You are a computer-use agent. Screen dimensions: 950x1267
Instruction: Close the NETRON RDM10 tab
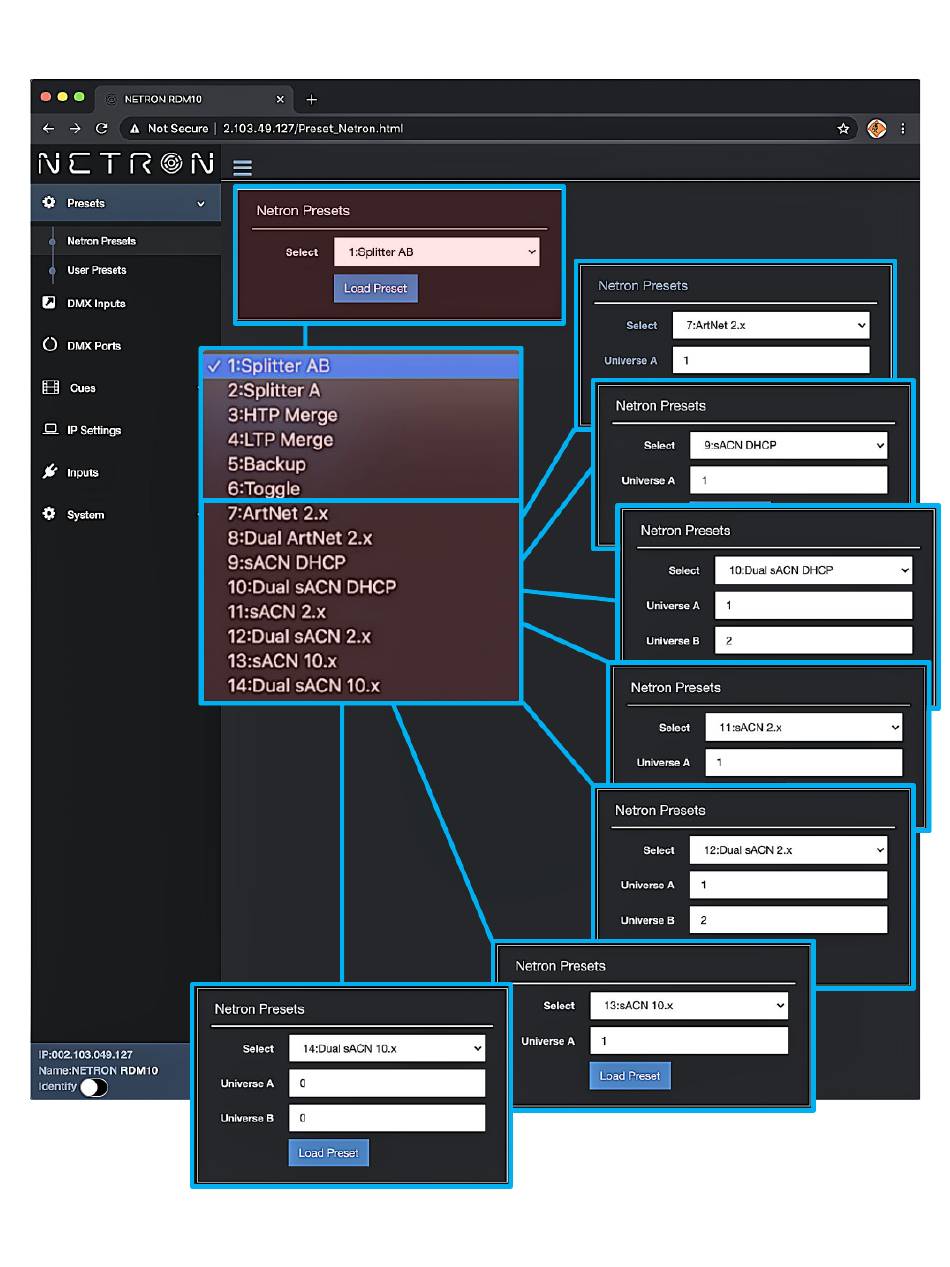[x=280, y=99]
